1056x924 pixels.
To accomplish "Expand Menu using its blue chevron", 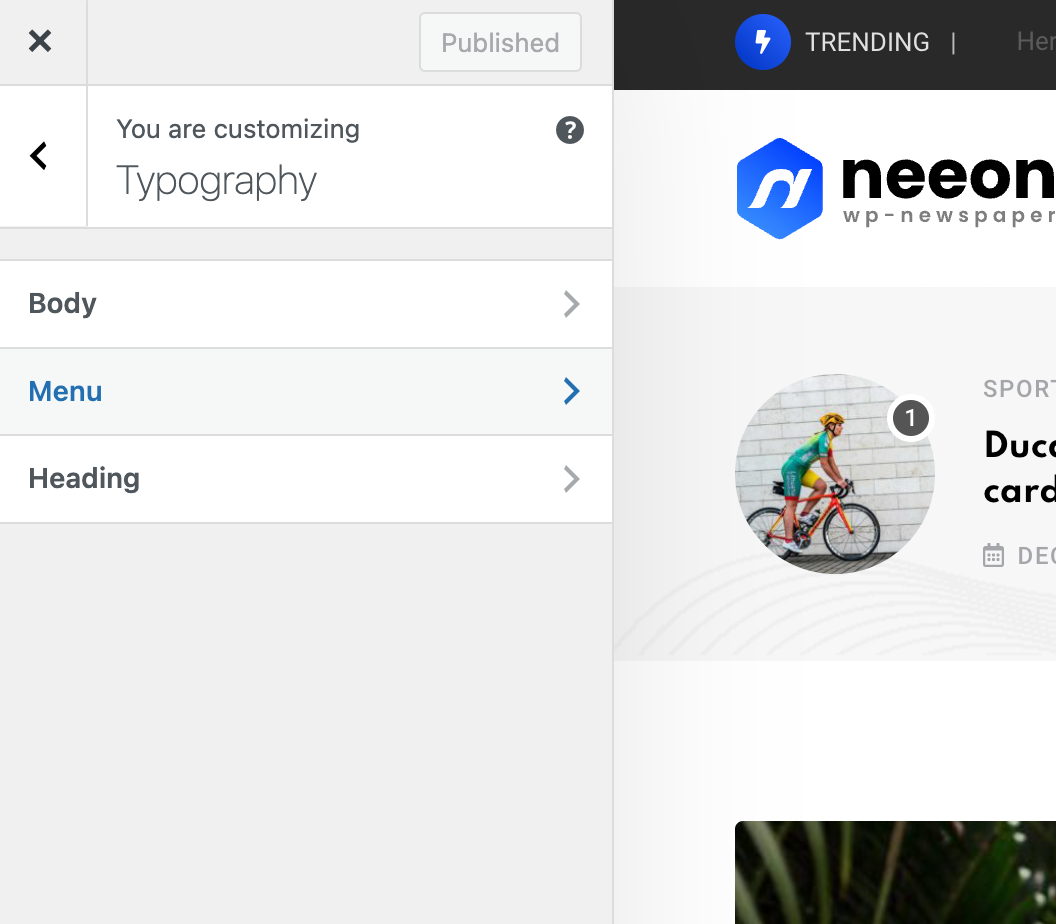I will (572, 391).
